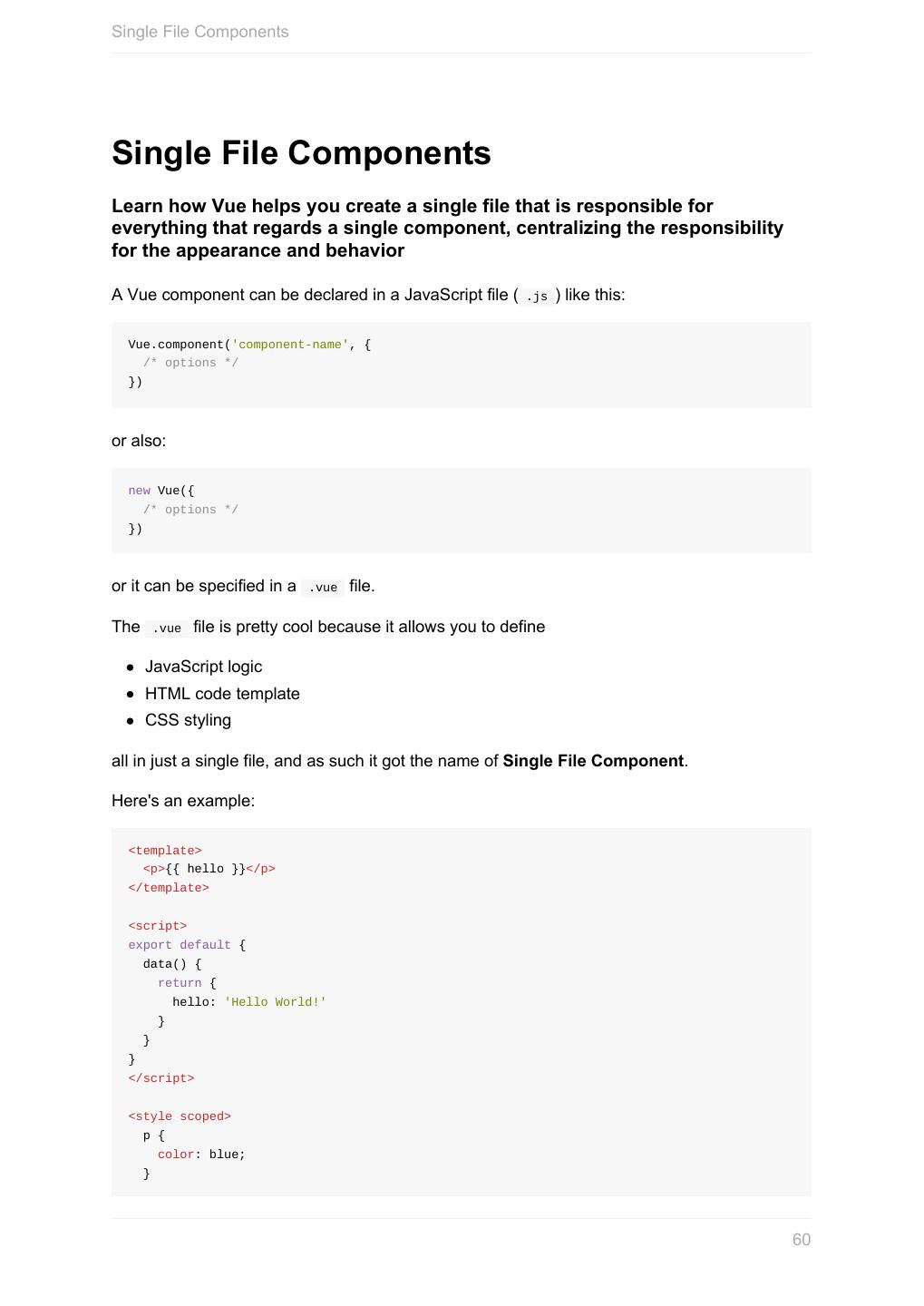The width and height of the screenshot is (924, 1306).
Task: Click the opening <template> tag in code
Action: click(165, 851)
